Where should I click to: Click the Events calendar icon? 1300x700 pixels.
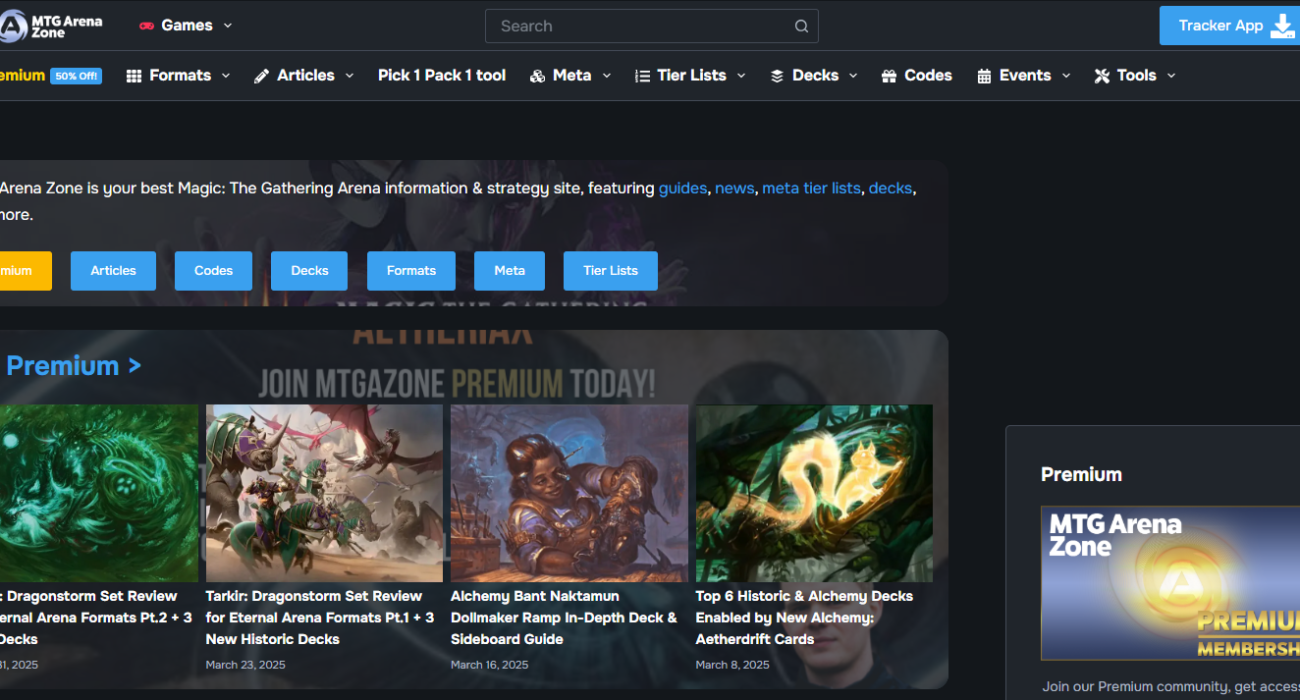pos(984,76)
